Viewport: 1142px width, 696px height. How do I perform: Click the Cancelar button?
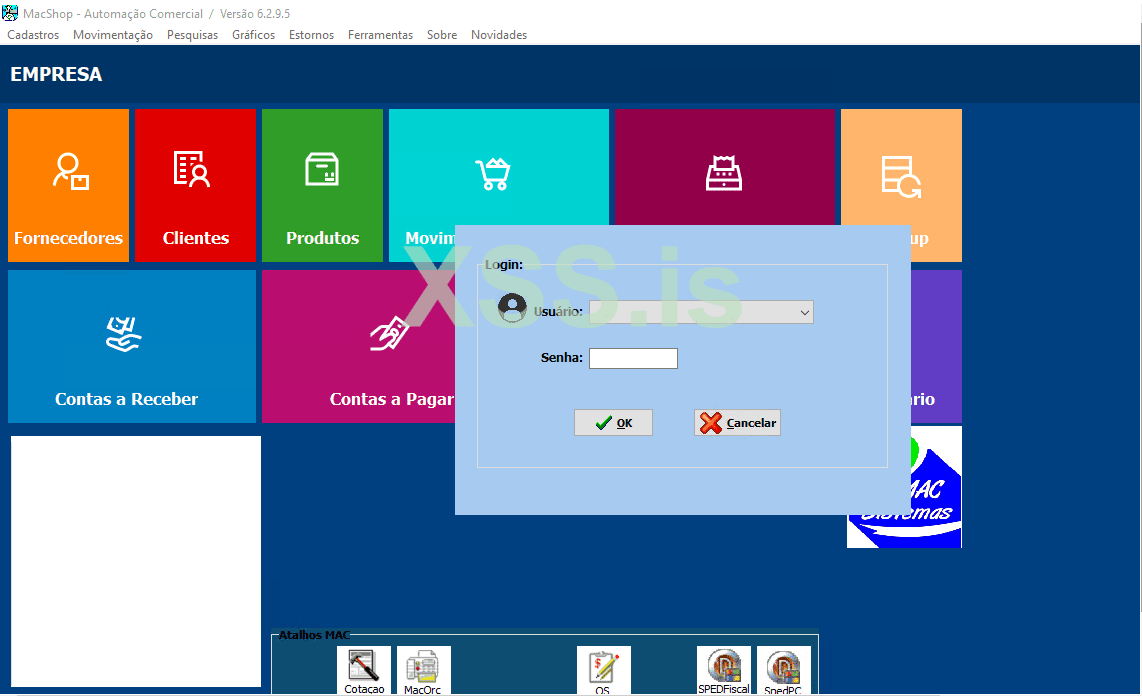click(x=737, y=423)
